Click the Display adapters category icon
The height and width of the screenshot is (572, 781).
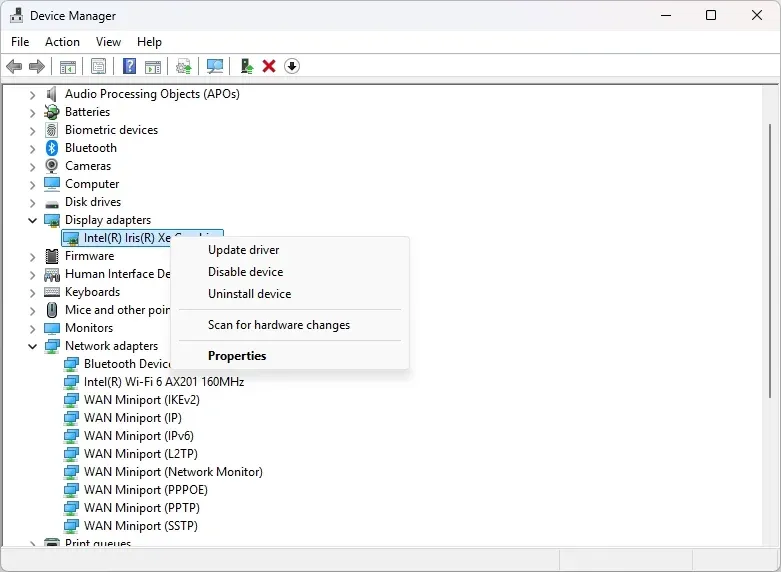[52, 220]
